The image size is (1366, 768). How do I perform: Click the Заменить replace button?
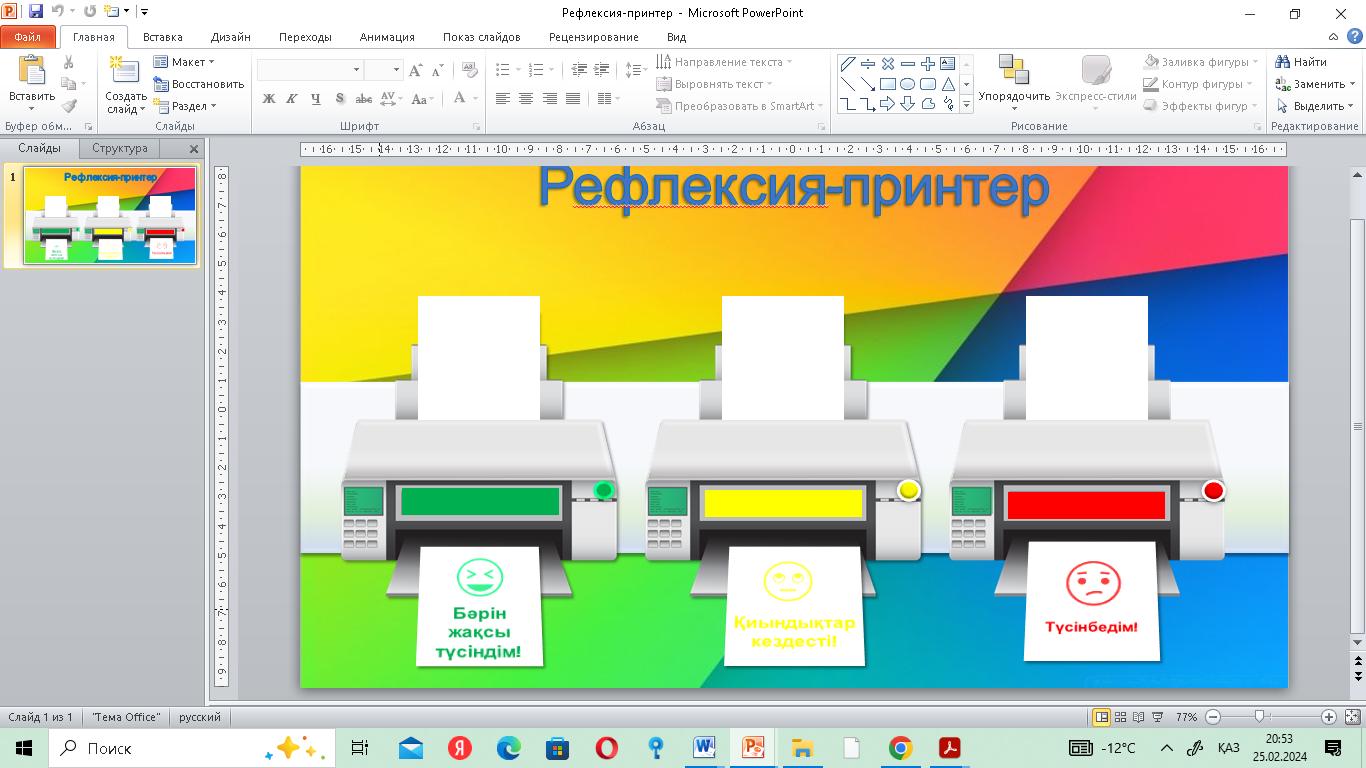[x=1312, y=84]
